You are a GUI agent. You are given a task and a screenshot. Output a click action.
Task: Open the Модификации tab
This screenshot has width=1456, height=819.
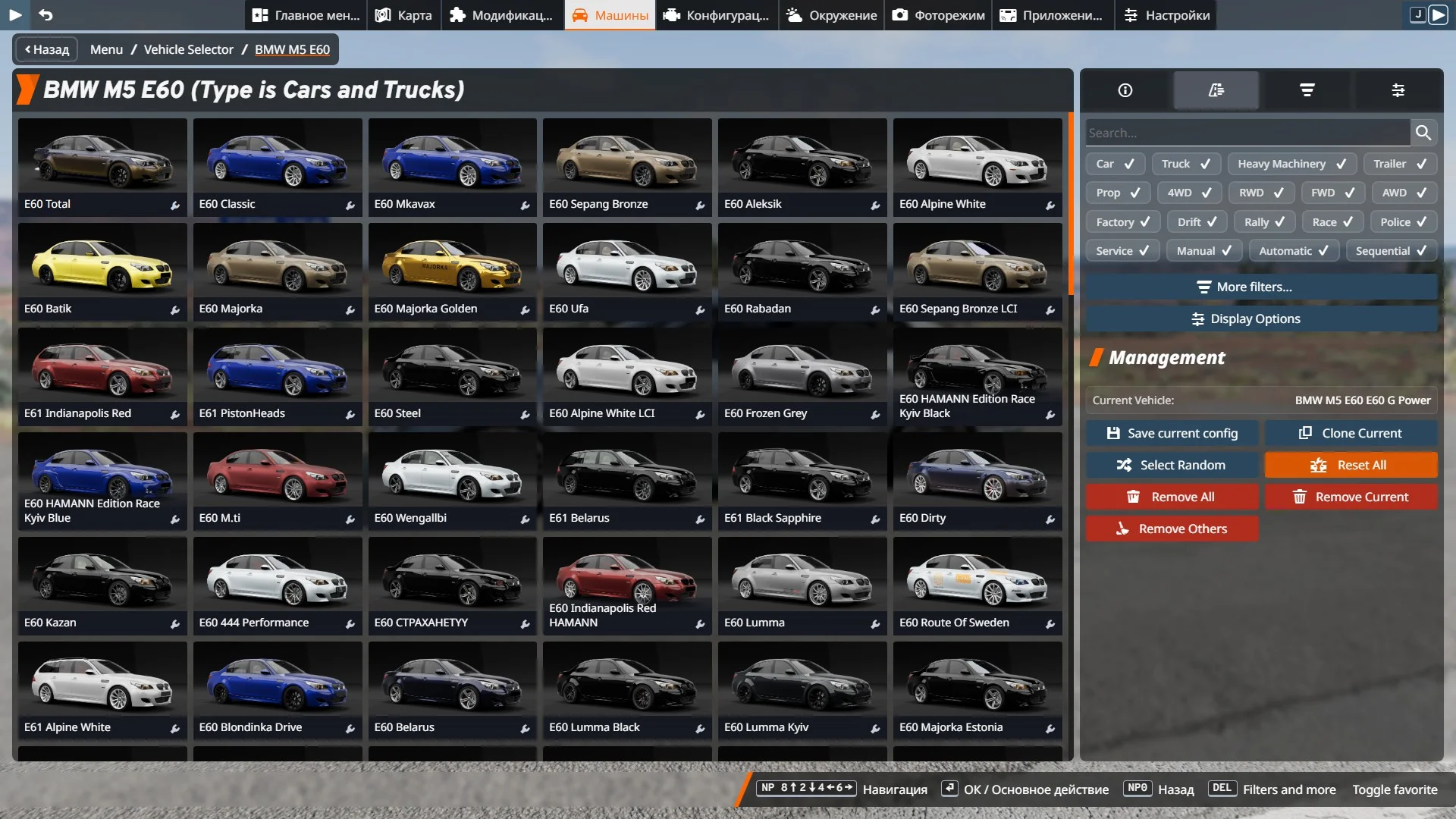tap(502, 15)
